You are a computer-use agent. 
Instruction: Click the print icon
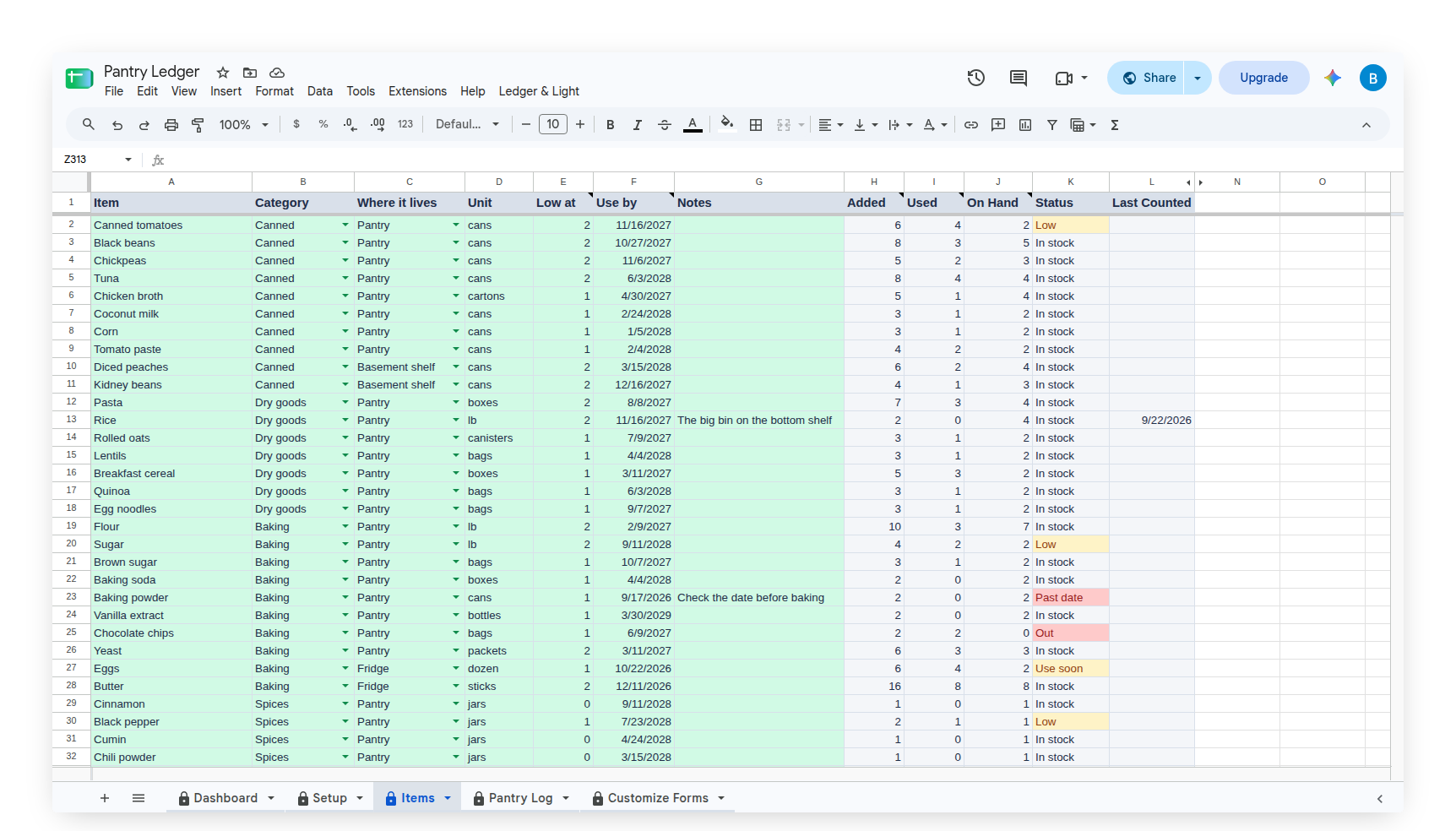click(171, 125)
